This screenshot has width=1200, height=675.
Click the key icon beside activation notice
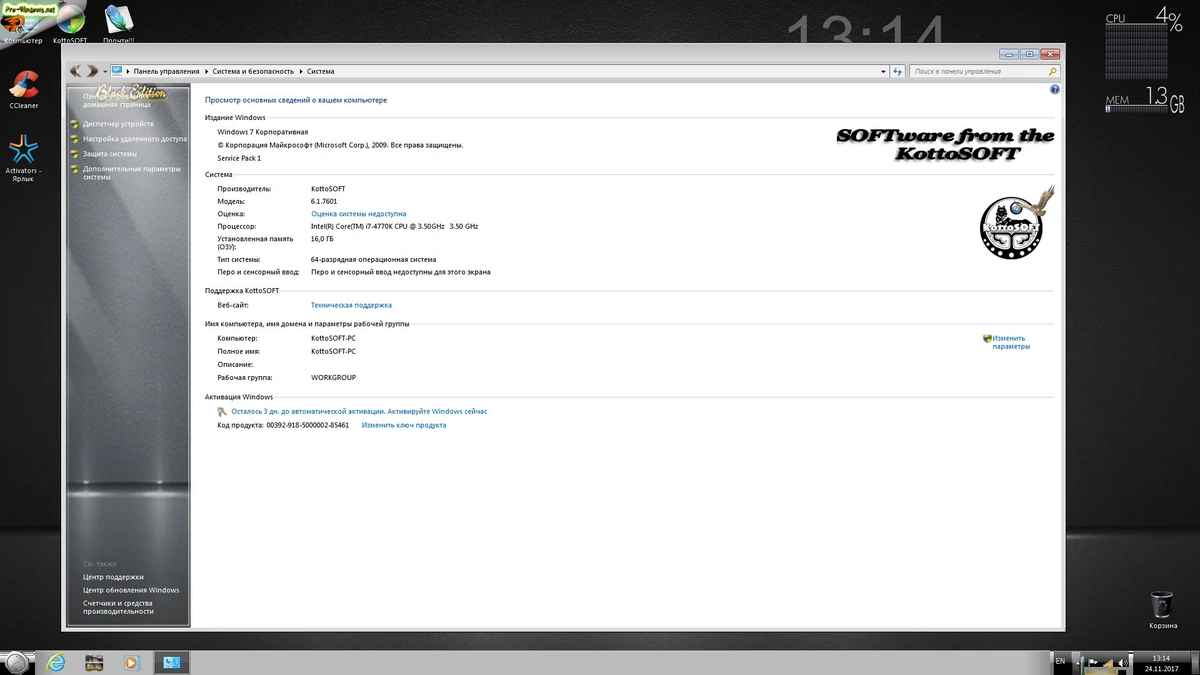222,411
